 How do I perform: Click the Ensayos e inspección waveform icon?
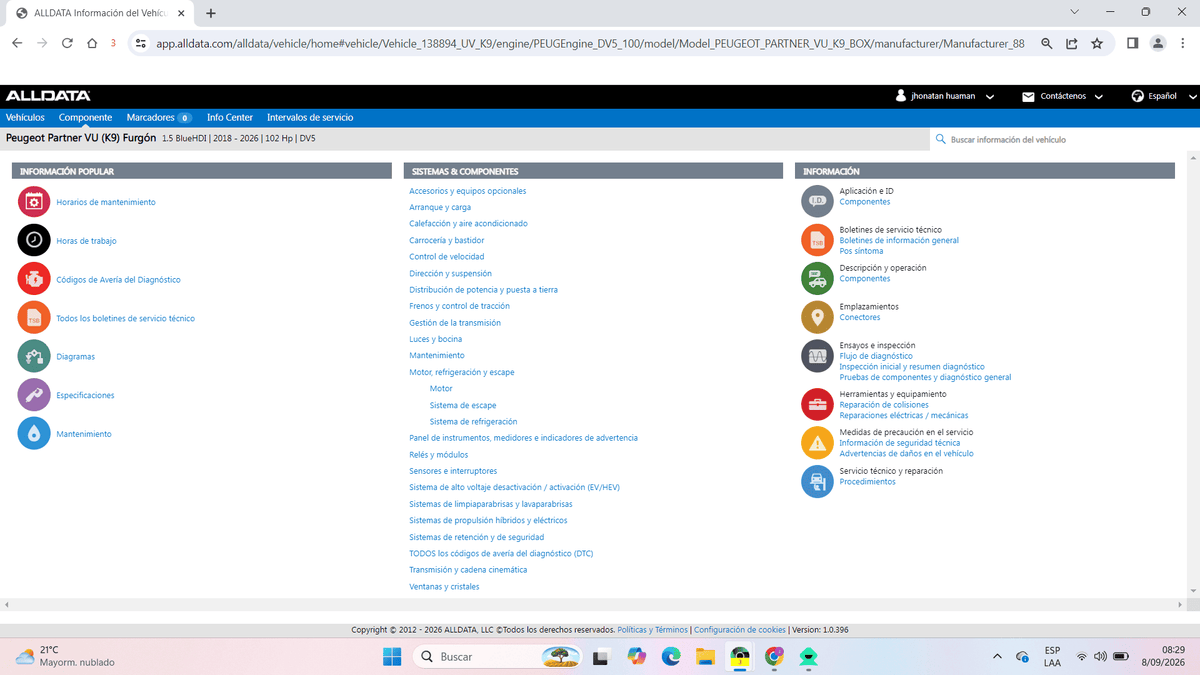818,355
